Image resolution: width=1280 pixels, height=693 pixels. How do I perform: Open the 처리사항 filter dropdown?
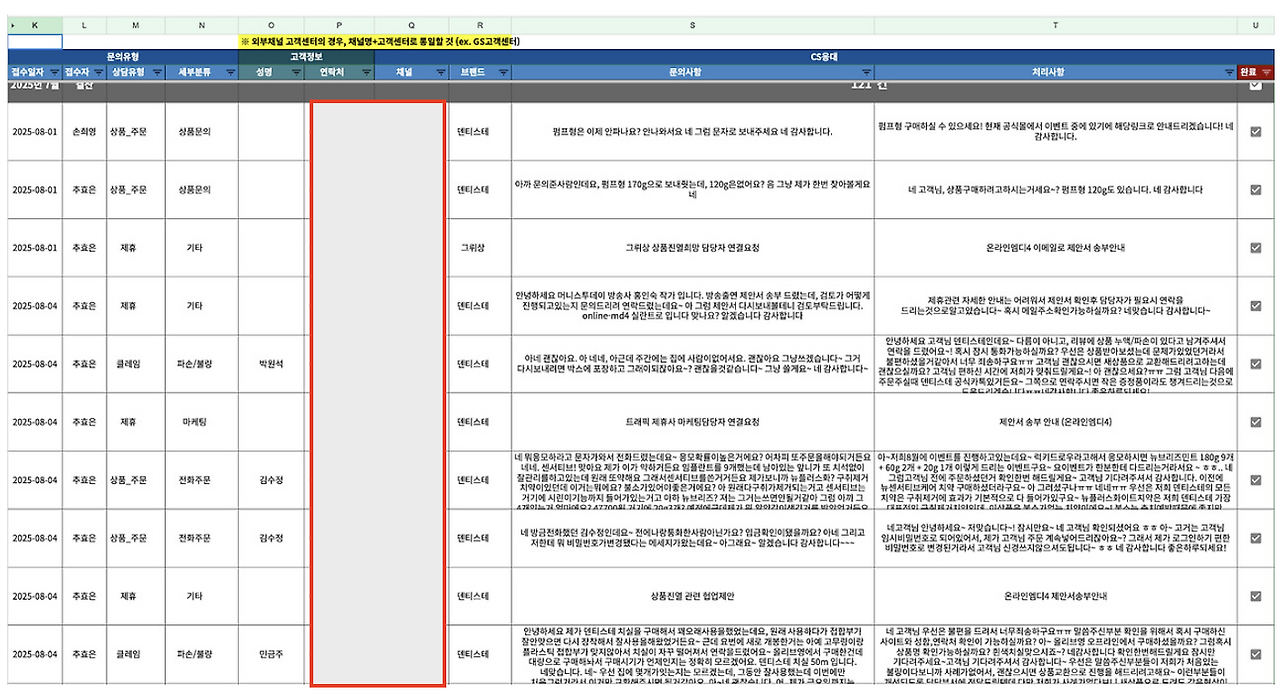tap(1229, 72)
